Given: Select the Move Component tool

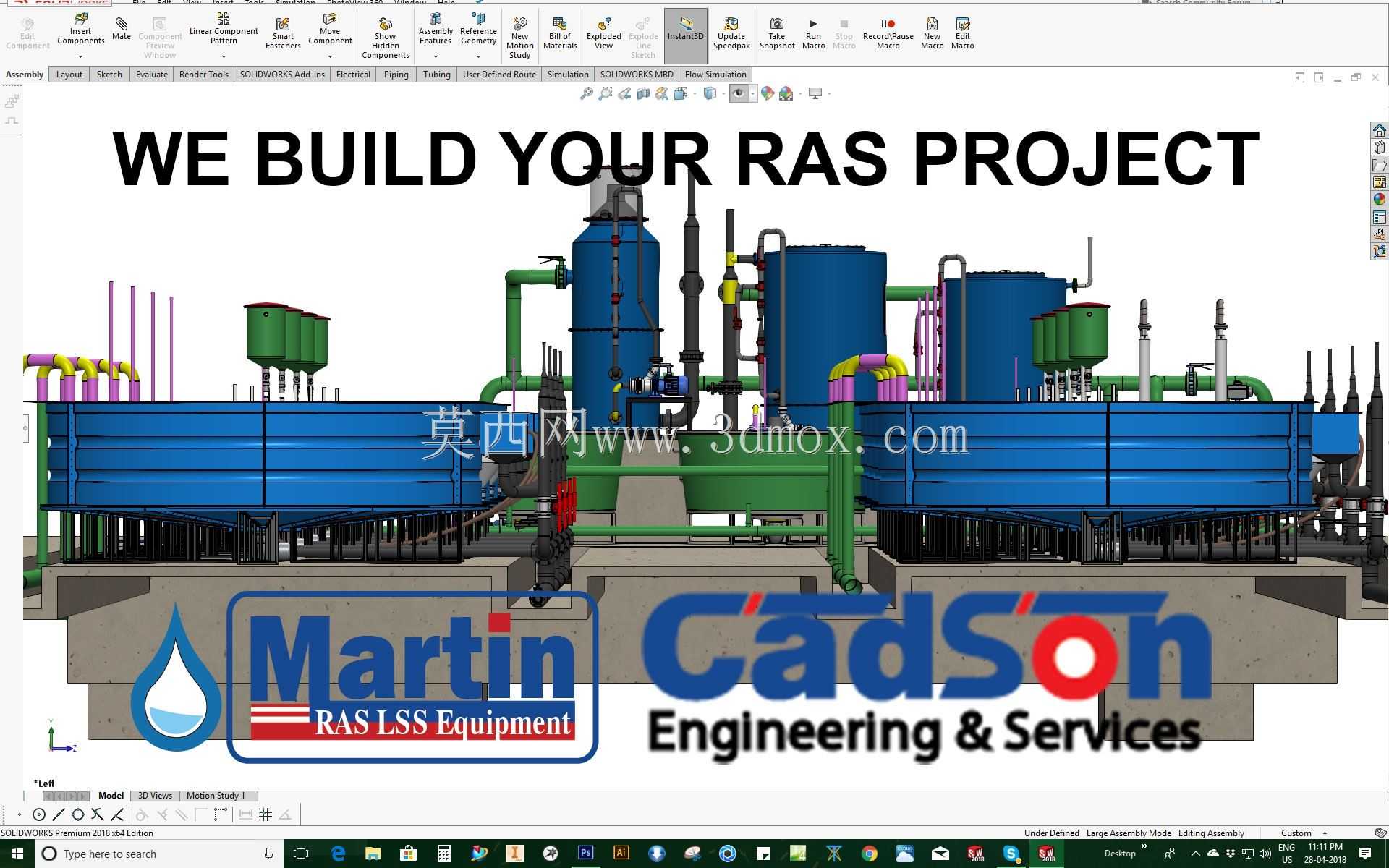Looking at the screenshot, I should click(x=330, y=29).
